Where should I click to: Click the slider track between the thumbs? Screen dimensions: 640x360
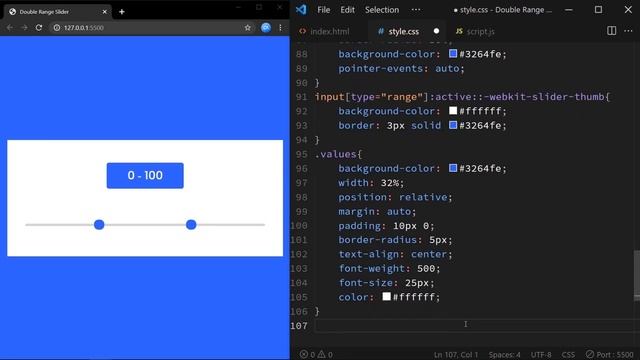coord(145,224)
